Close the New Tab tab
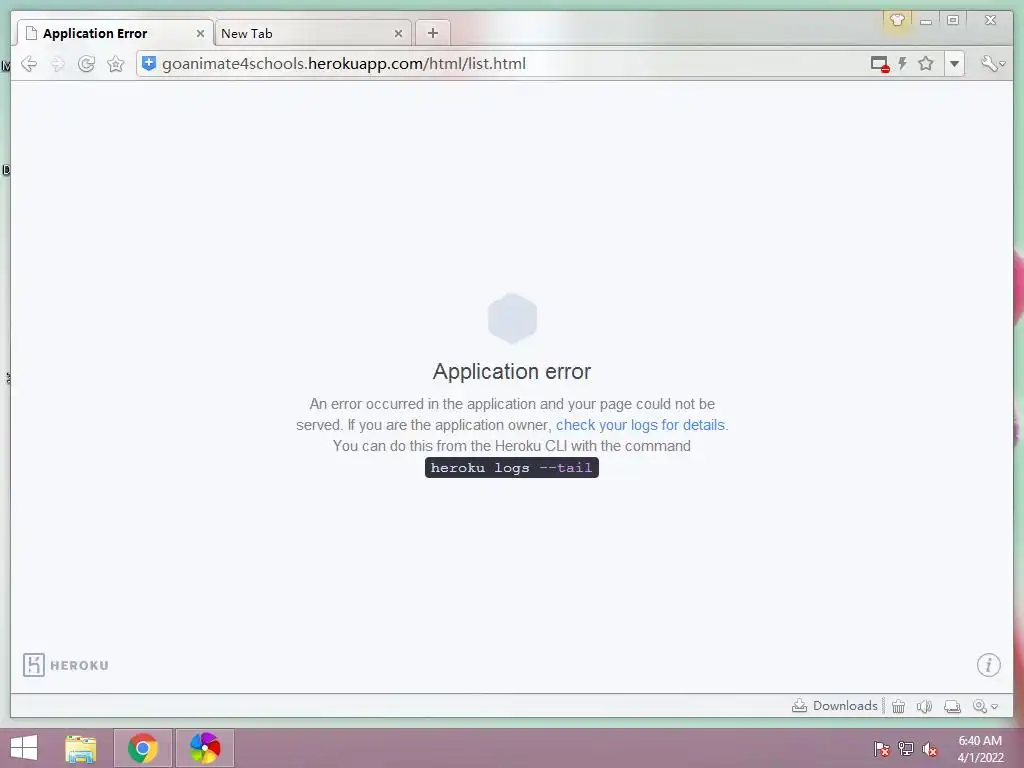1024x768 pixels. tap(398, 33)
